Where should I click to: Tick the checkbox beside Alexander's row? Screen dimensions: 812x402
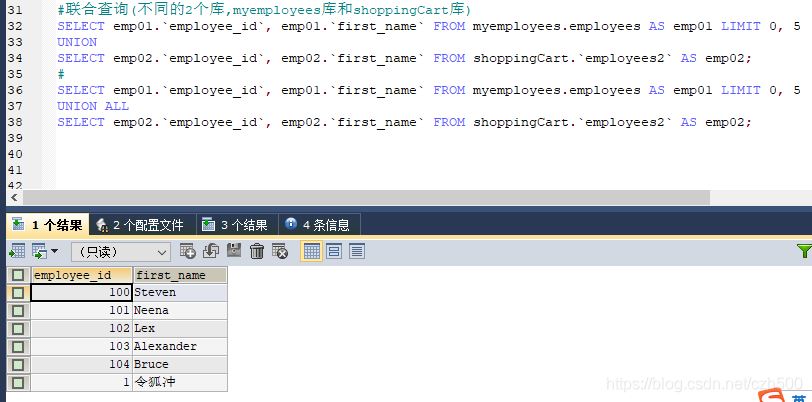coord(18,346)
